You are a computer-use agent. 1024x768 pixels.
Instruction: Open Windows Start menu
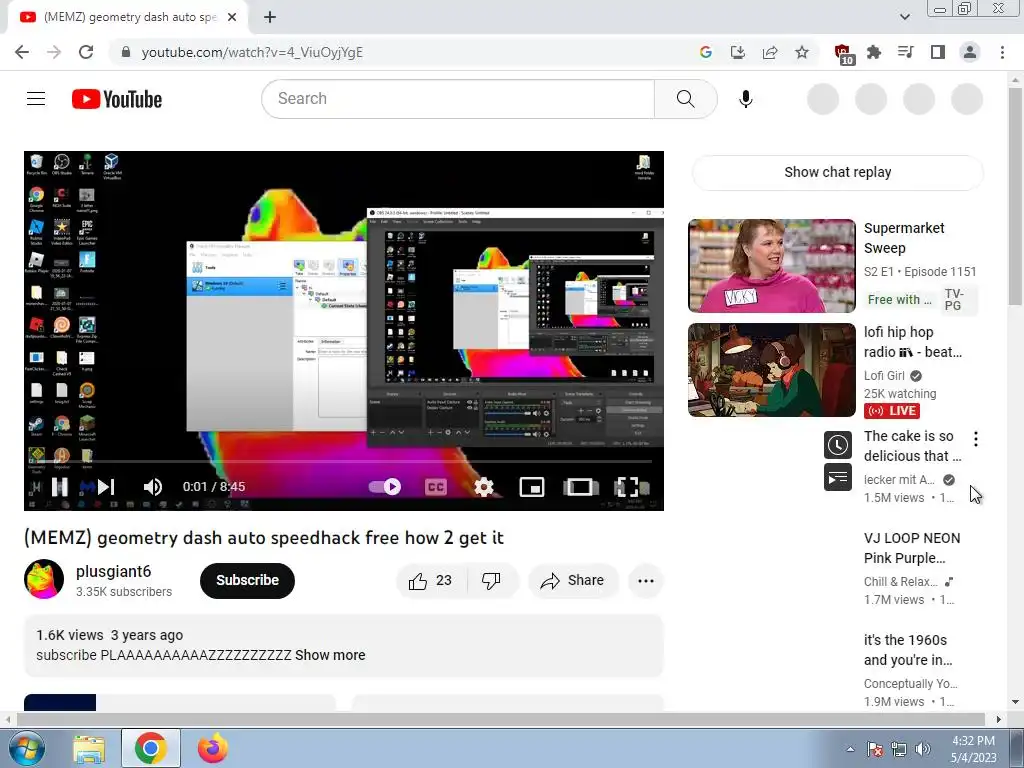point(26,748)
